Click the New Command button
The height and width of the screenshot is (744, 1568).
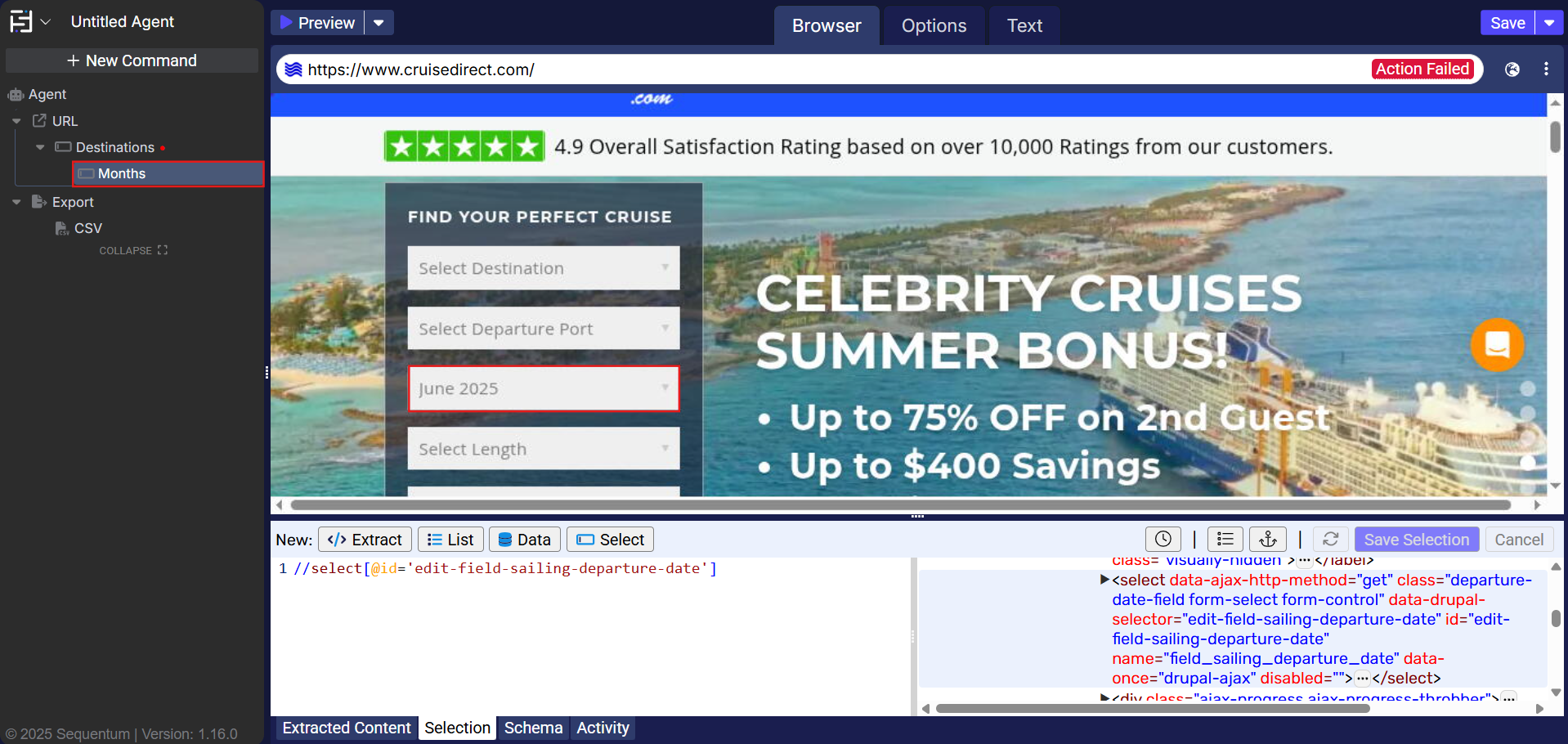point(132,61)
